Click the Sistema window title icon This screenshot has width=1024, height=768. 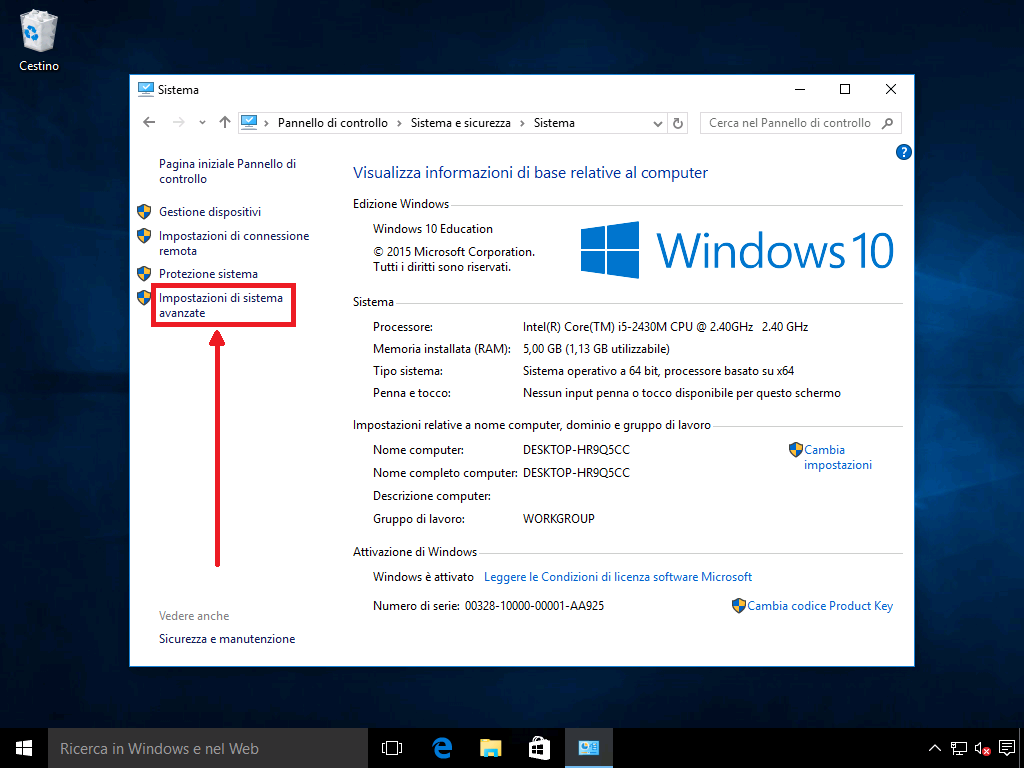(146, 89)
